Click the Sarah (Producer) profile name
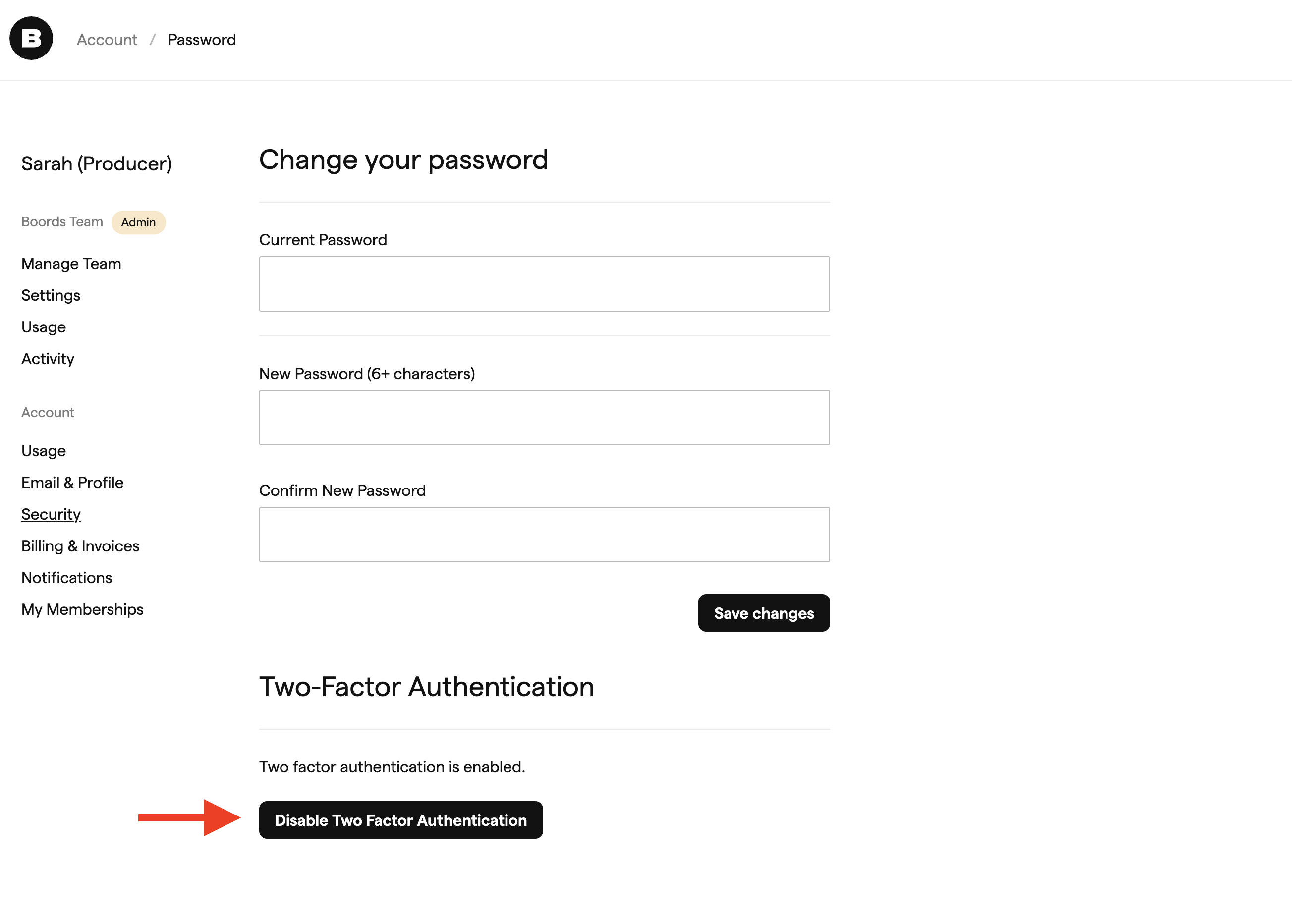1292x924 pixels. pos(96,163)
